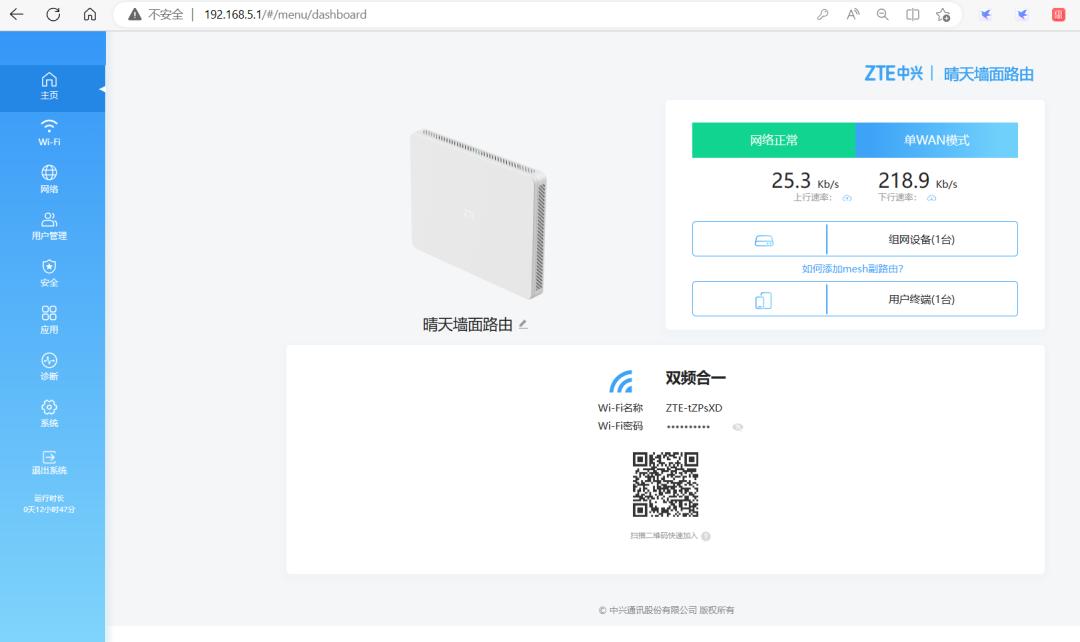
Task: Open 用户管理 user management section
Action: [48, 222]
